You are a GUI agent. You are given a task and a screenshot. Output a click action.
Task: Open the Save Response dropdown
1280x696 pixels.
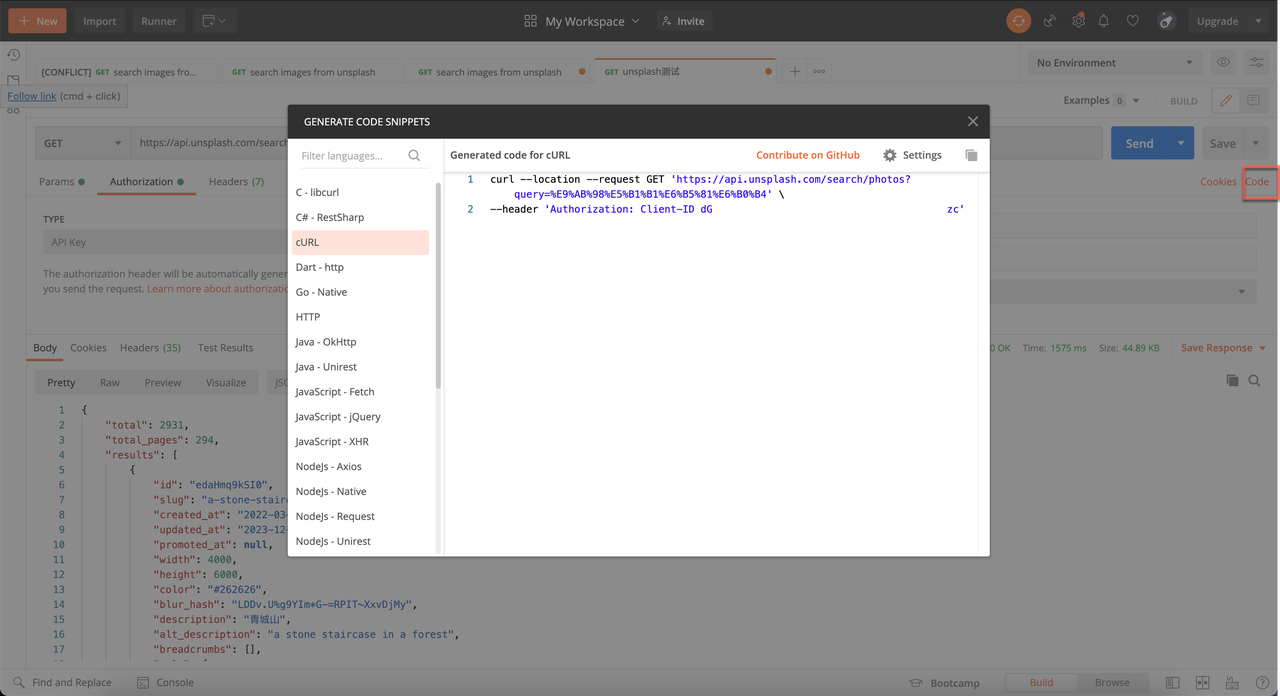[x=1223, y=348]
